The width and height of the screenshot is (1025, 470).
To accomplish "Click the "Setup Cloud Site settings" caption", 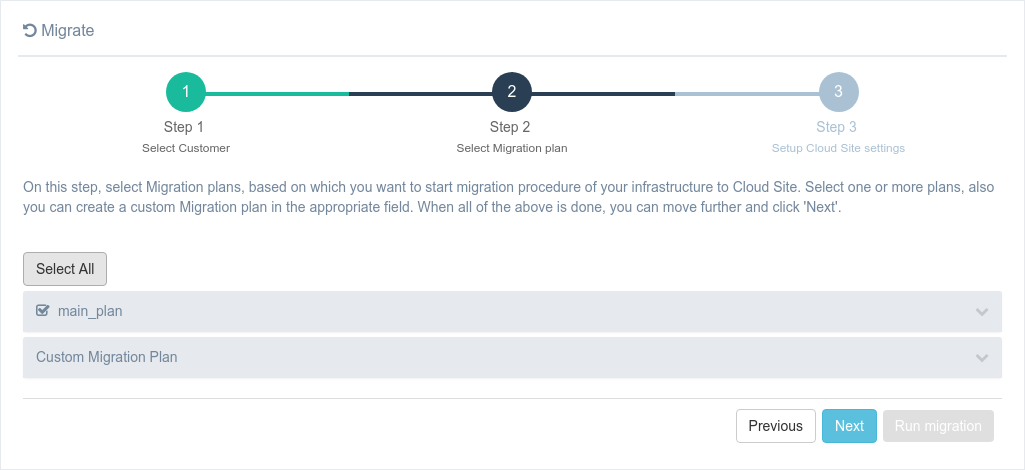I will [x=838, y=148].
